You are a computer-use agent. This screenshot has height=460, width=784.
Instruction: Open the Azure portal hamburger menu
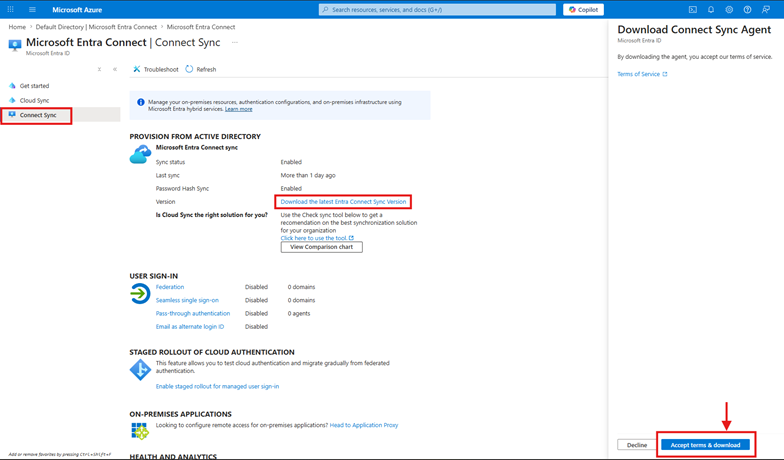pos(32,10)
